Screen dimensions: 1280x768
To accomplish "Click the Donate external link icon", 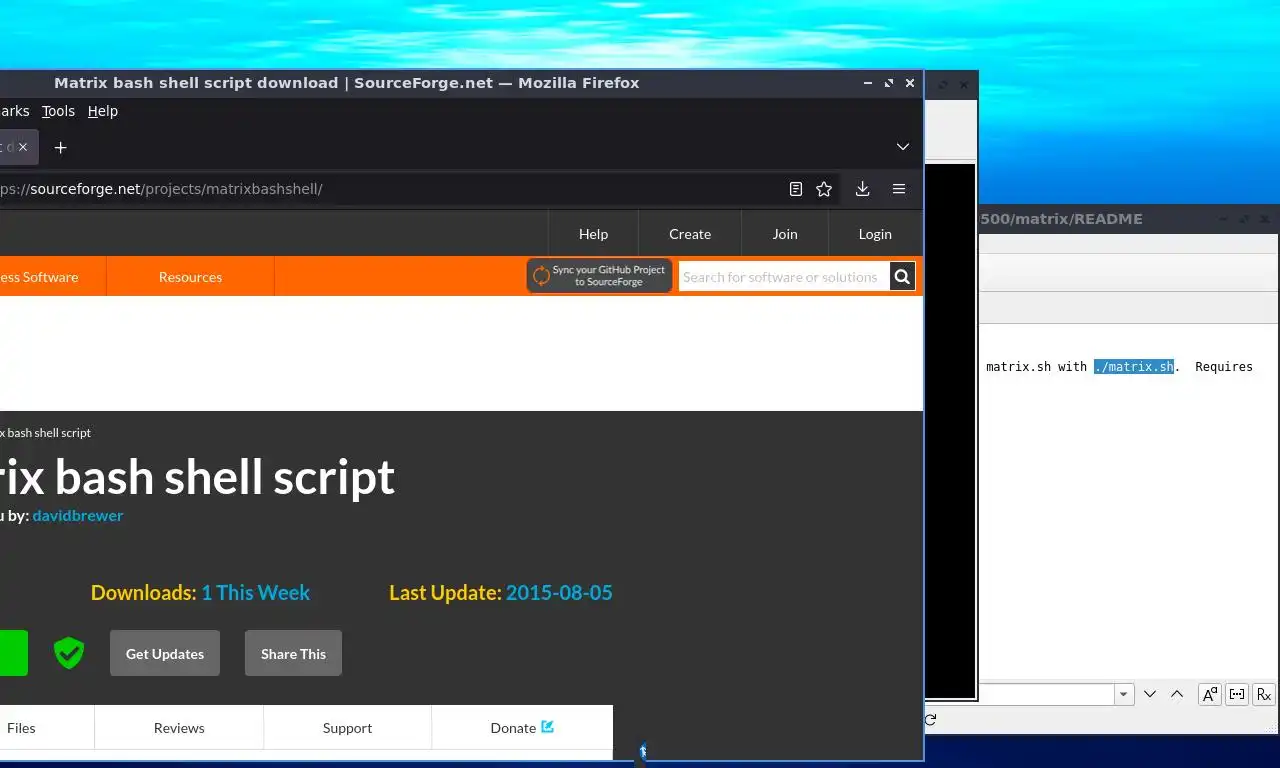I will [548, 727].
